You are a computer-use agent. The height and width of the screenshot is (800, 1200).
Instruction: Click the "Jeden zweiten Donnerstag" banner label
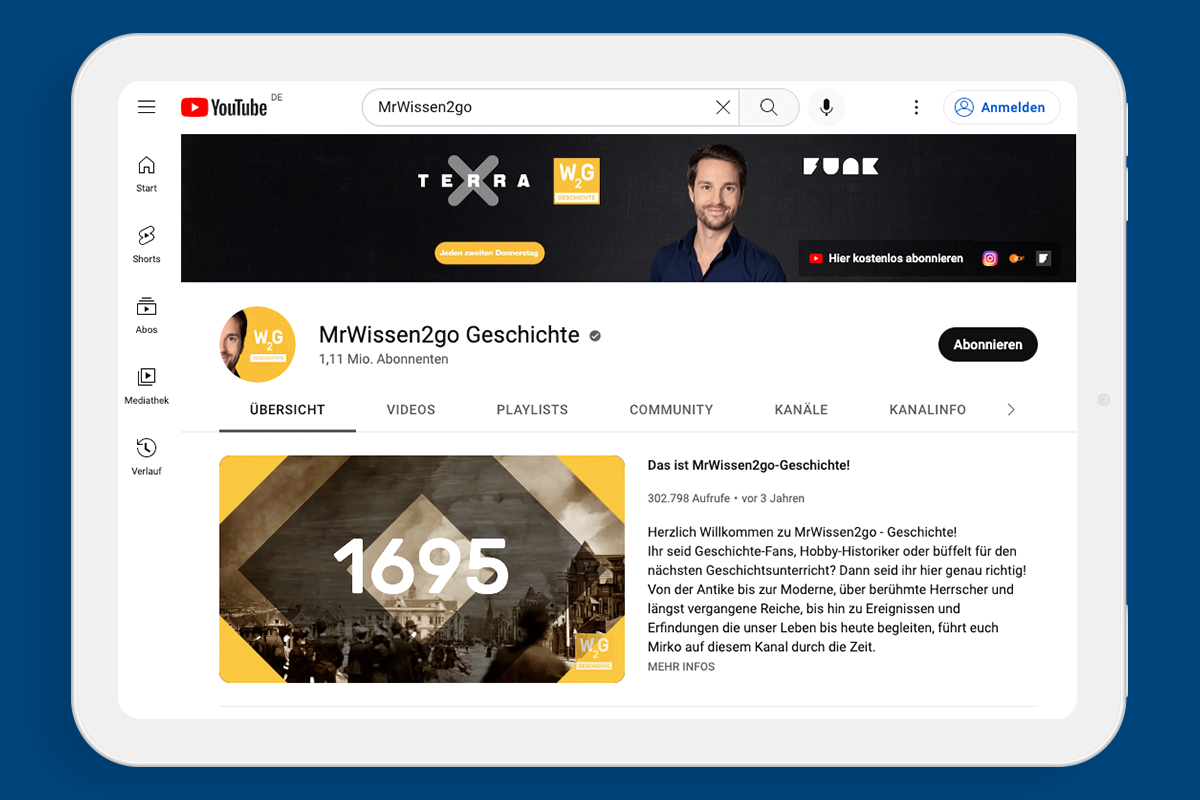tap(489, 254)
